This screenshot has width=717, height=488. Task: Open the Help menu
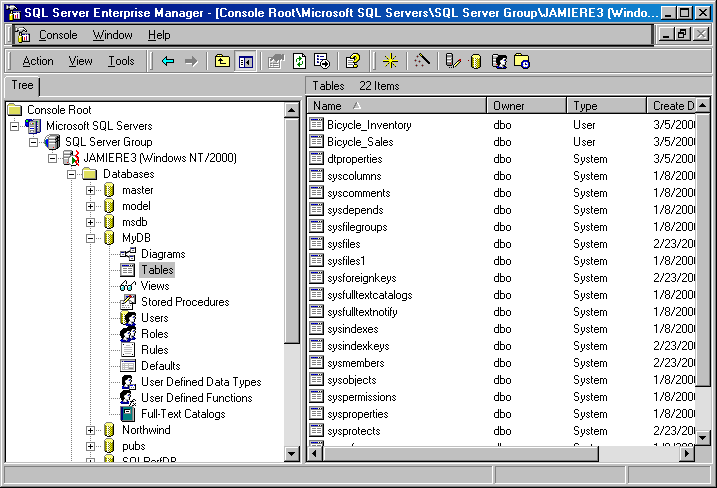(159, 35)
